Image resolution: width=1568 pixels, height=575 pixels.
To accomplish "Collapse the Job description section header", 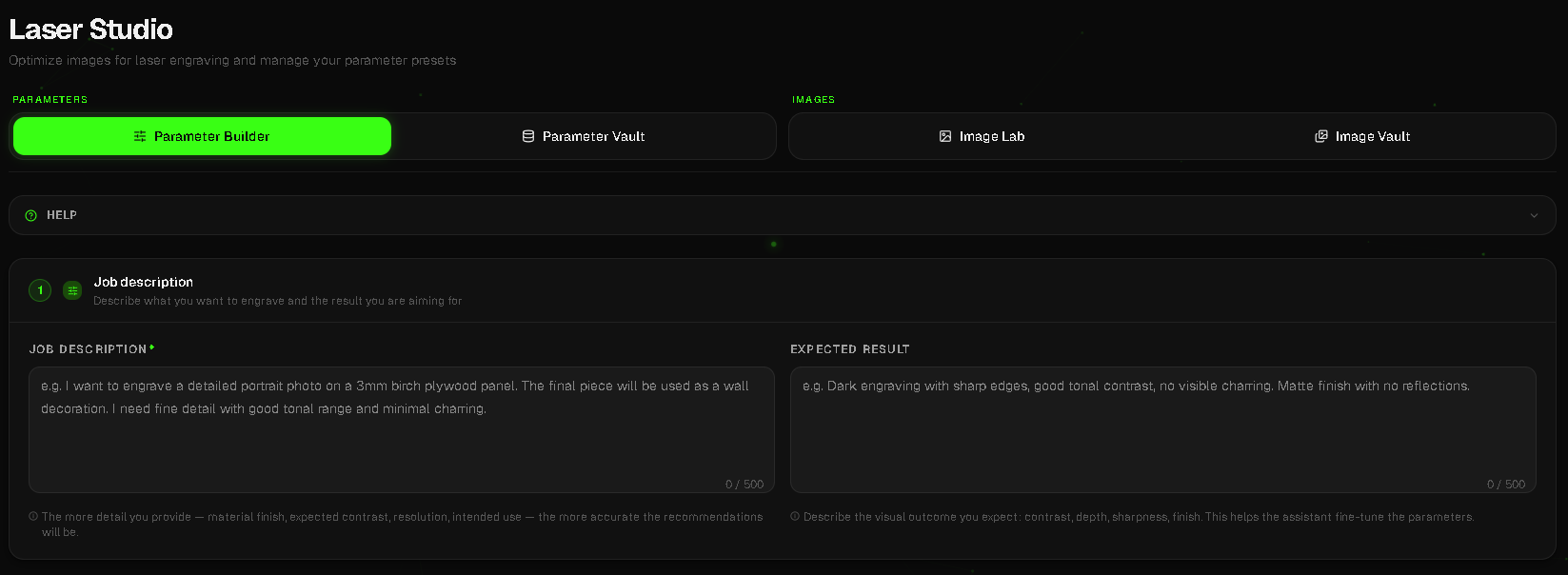I will pos(143,282).
